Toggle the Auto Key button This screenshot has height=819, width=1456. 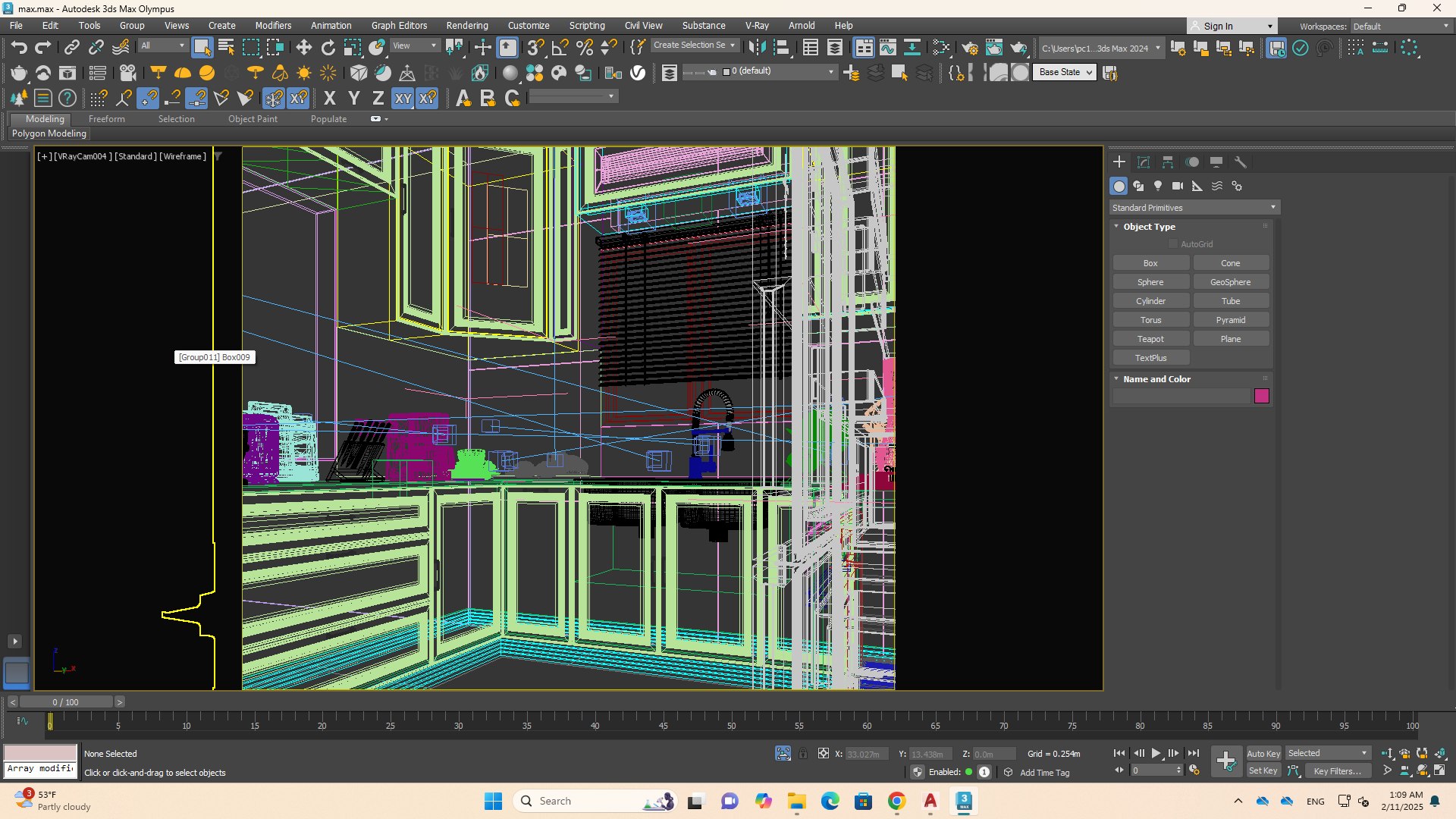(x=1263, y=753)
